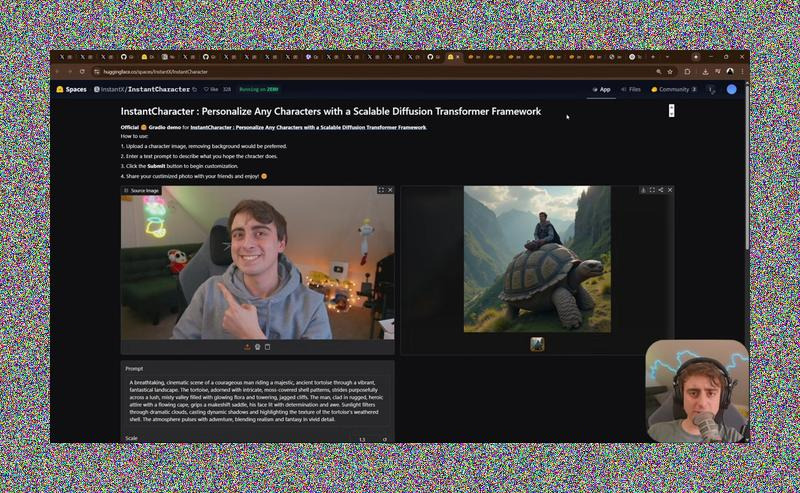Screen dimensions: 800x493
Task: Click the Source Image label tag
Action: 141,190
